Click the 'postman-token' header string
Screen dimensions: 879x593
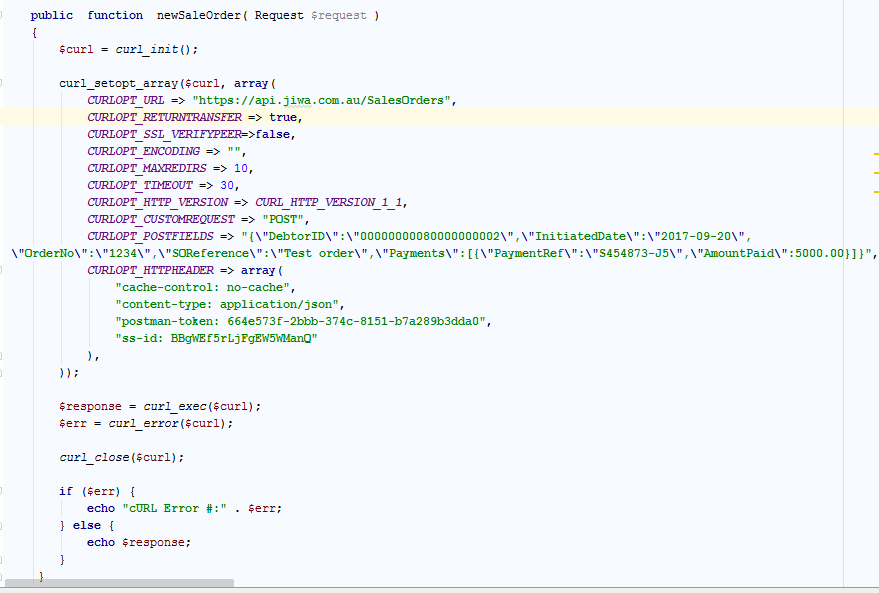coord(300,321)
